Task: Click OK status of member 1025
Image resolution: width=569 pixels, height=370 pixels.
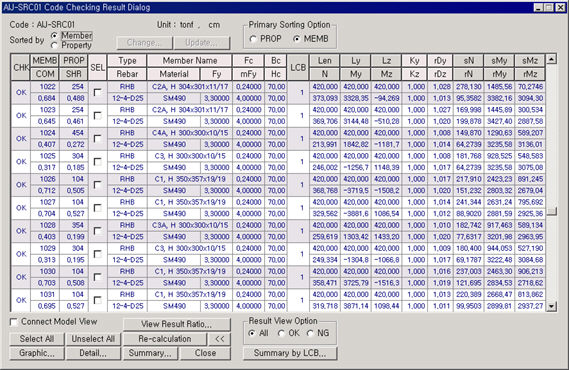Action: [21, 161]
